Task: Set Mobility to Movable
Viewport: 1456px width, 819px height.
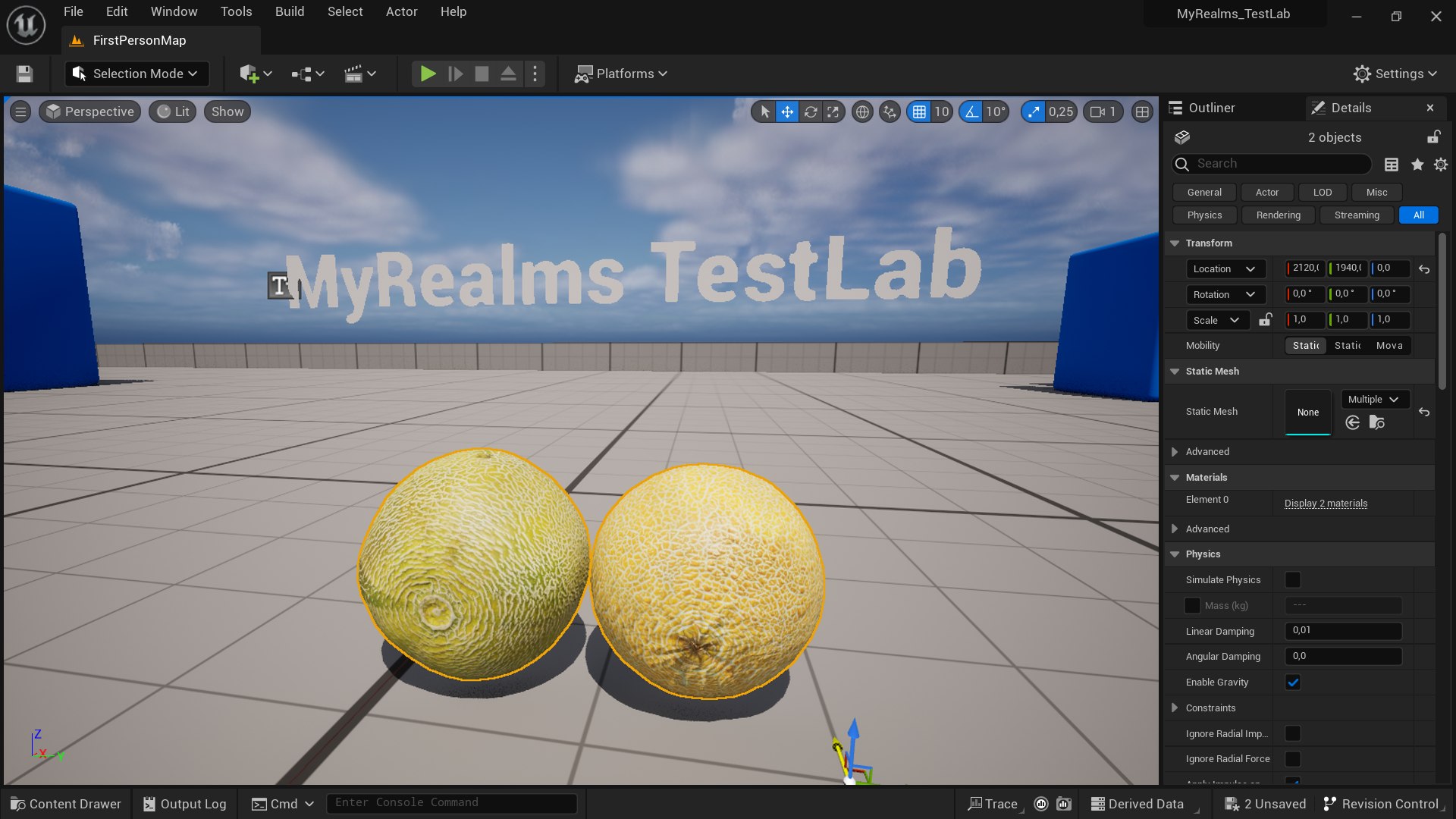Action: pos(1389,346)
